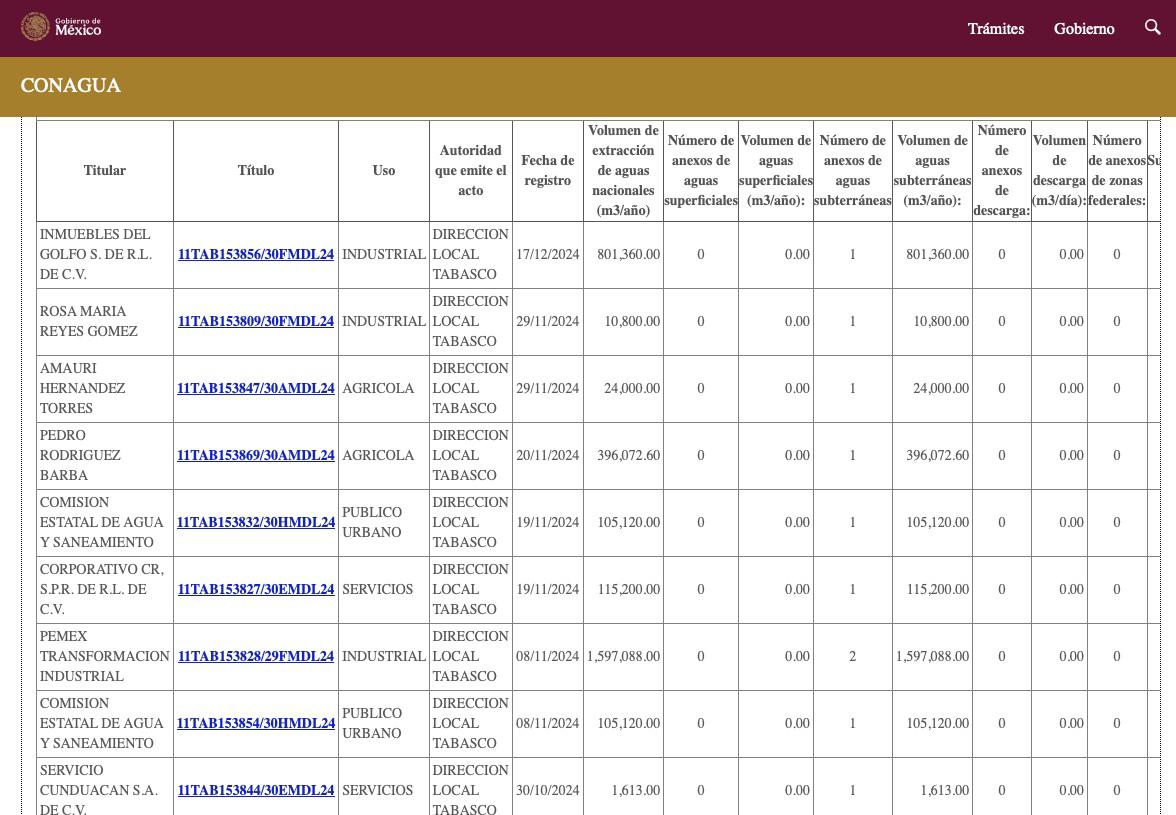This screenshot has width=1176, height=815.
Task: Click extraction volume 10,800.00 in ROSA MARIA row
Action: coord(632,321)
